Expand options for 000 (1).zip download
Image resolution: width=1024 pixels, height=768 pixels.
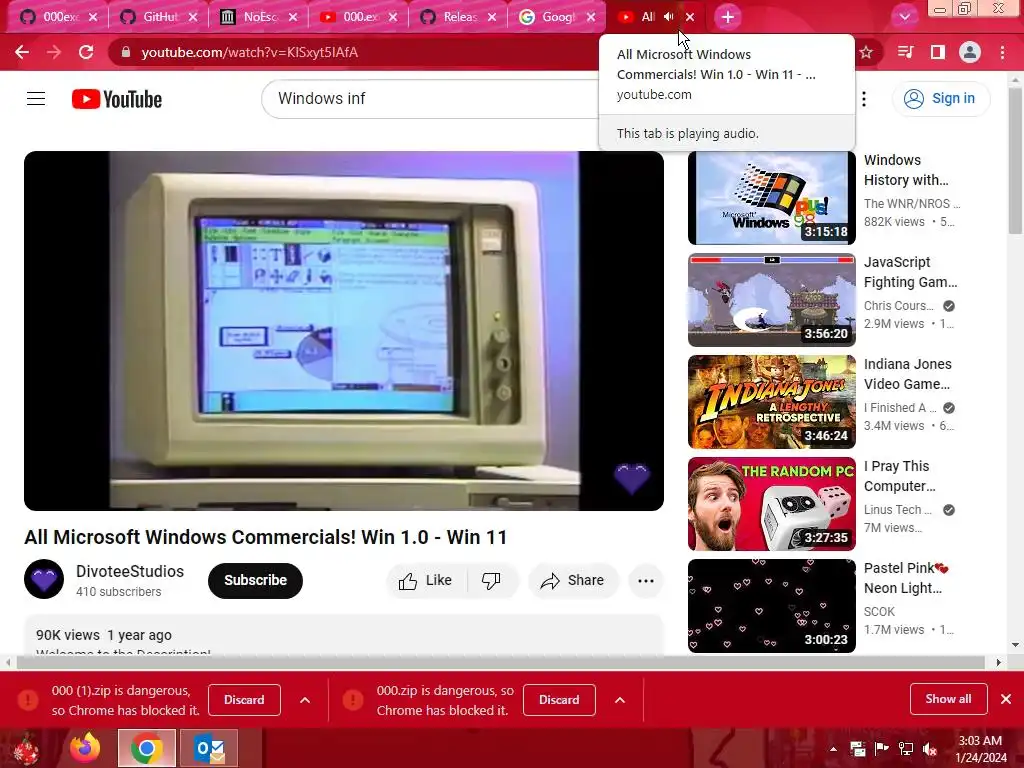(x=305, y=700)
